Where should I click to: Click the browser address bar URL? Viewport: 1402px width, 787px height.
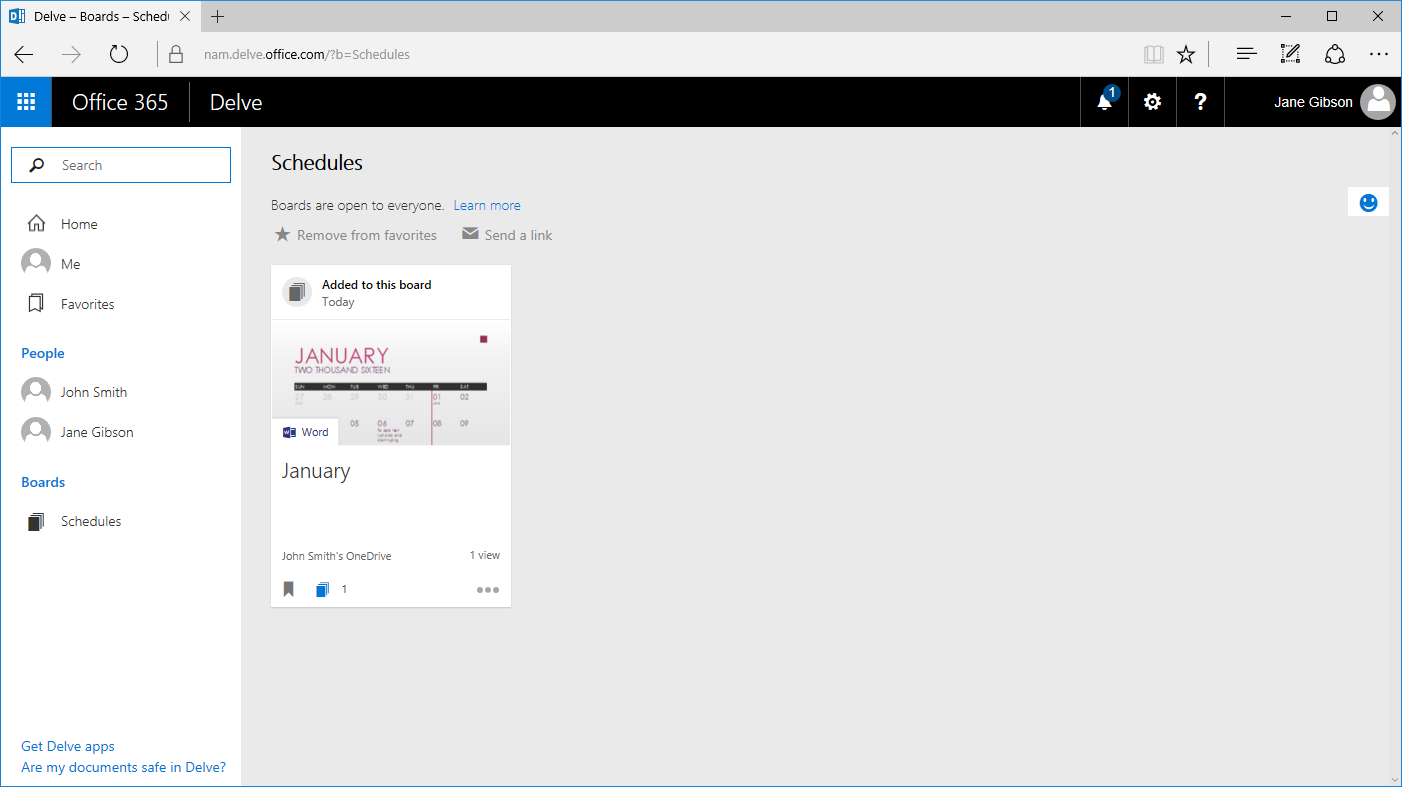pos(307,54)
